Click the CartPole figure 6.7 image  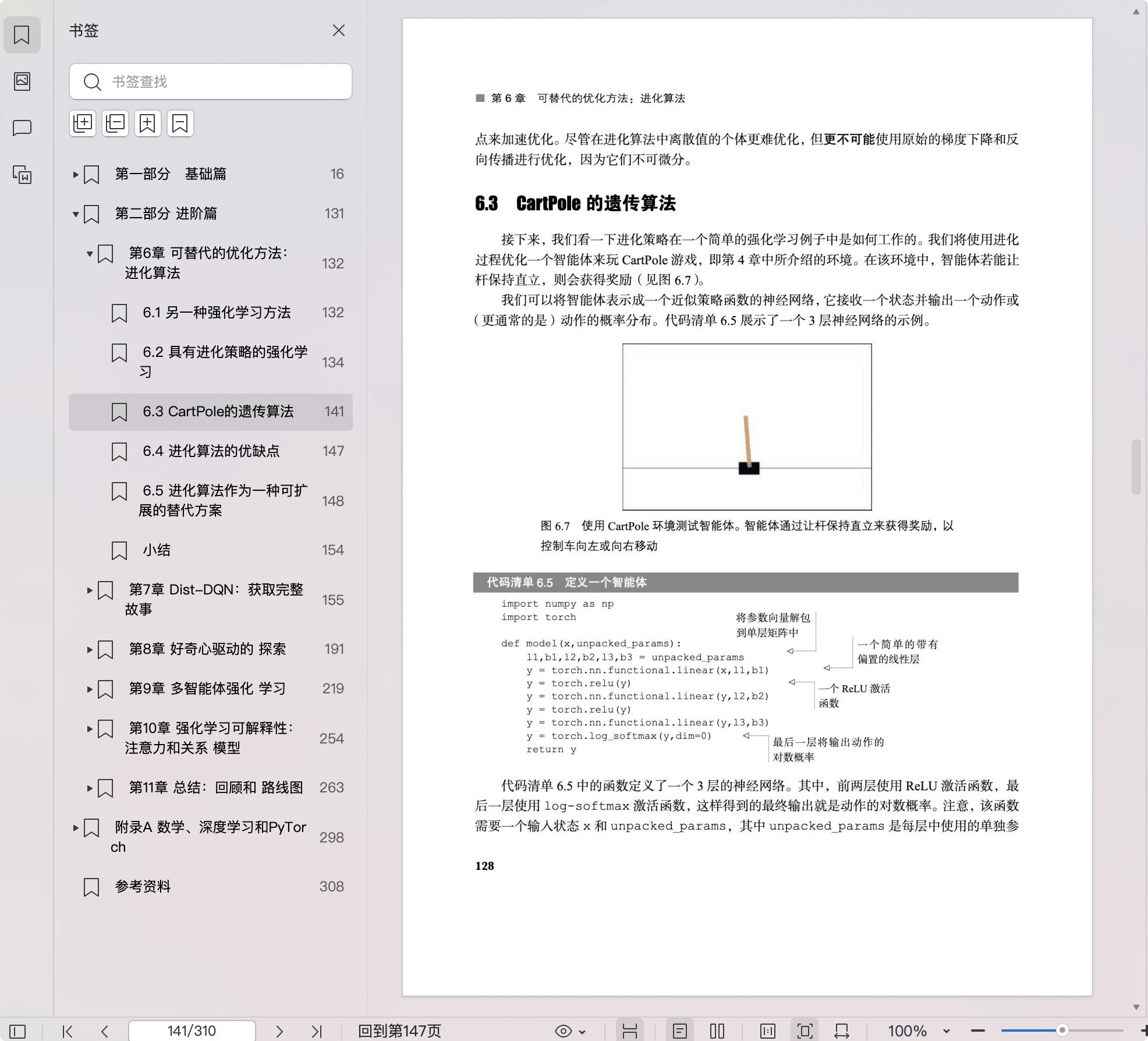point(747,427)
